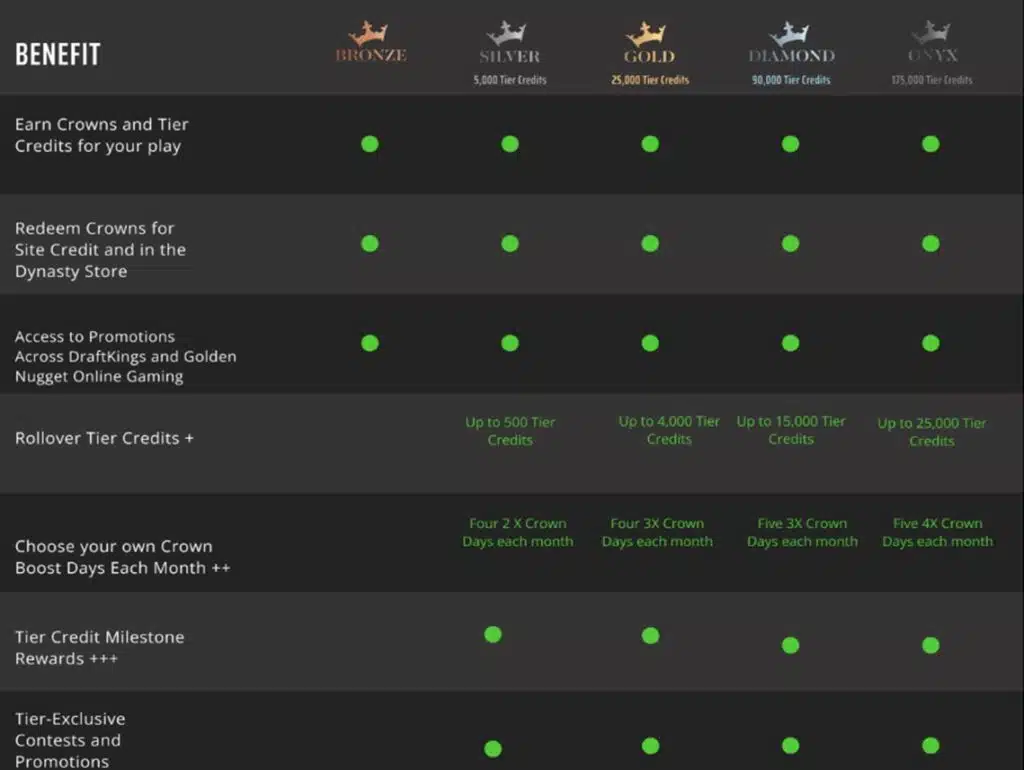This screenshot has height=770, width=1024.
Task: Click the Diamond dot for Tier-Exclusive Contests
Action: (x=791, y=745)
